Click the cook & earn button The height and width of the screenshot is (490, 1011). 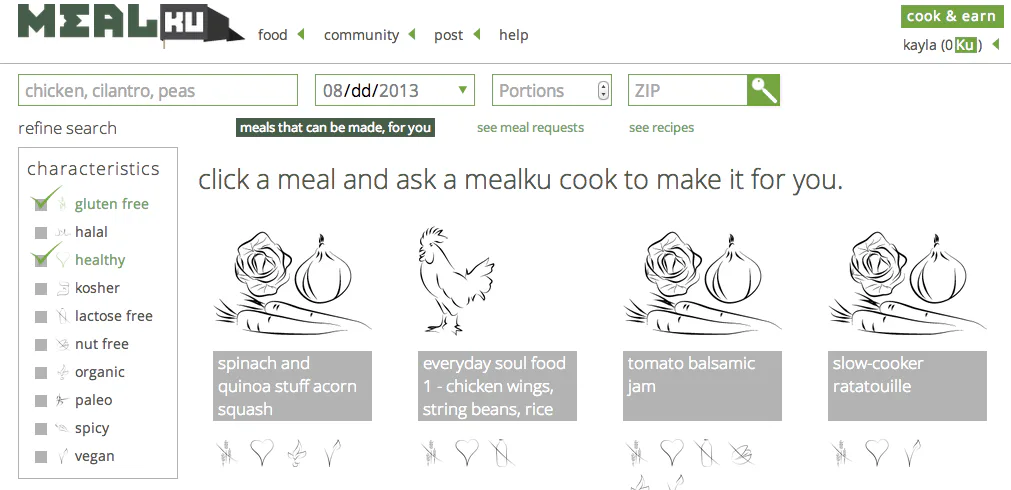[951, 16]
